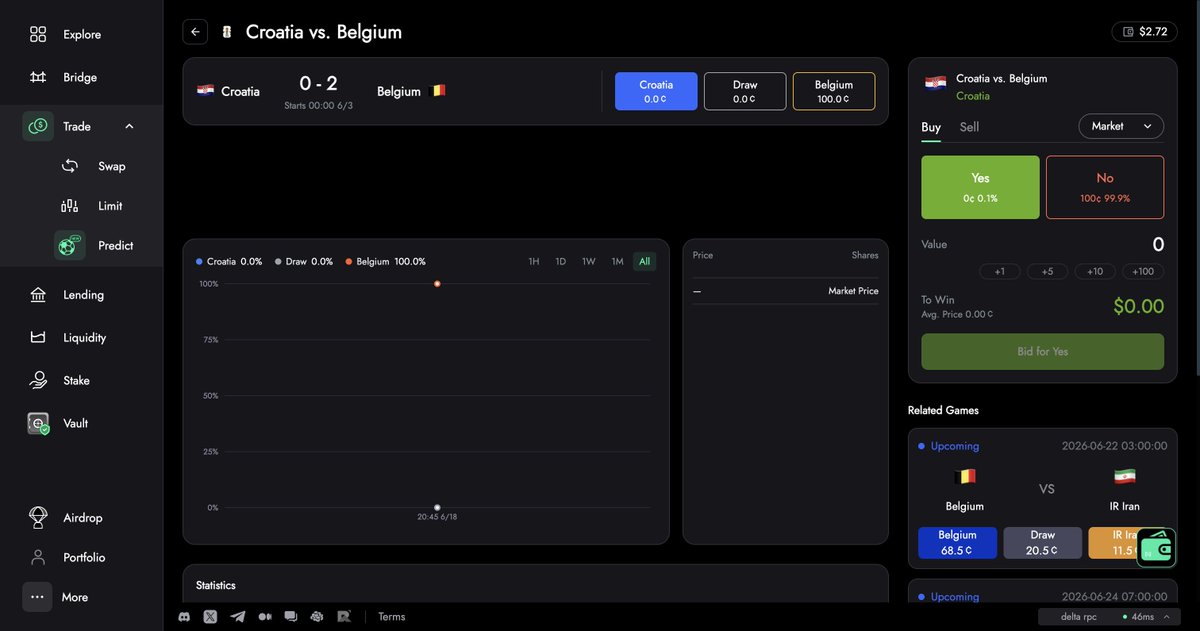This screenshot has width=1200, height=631.
Task: Go back with the arrow button
Action: [x=195, y=32]
